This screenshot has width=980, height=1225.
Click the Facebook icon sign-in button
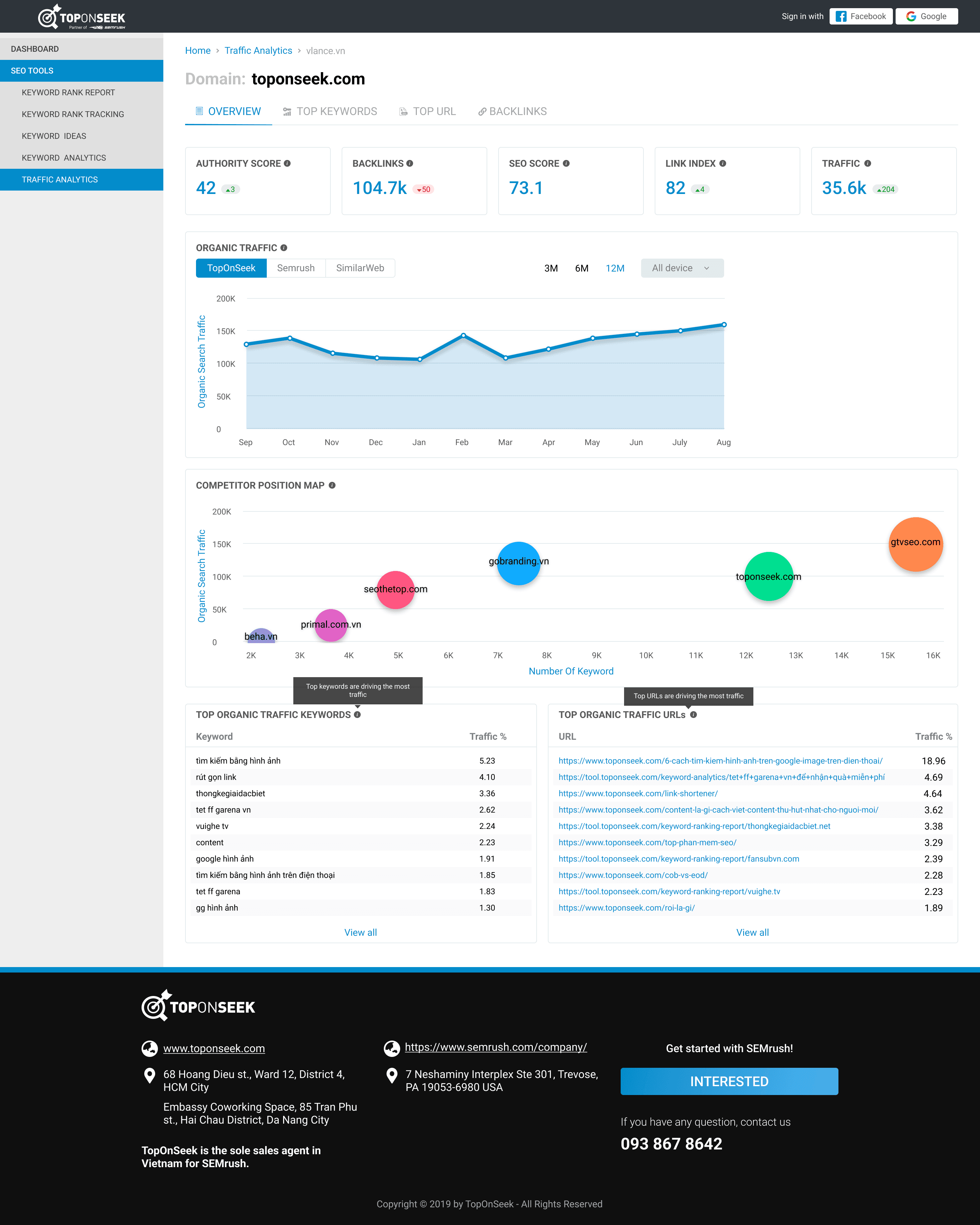(x=861, y=16)
